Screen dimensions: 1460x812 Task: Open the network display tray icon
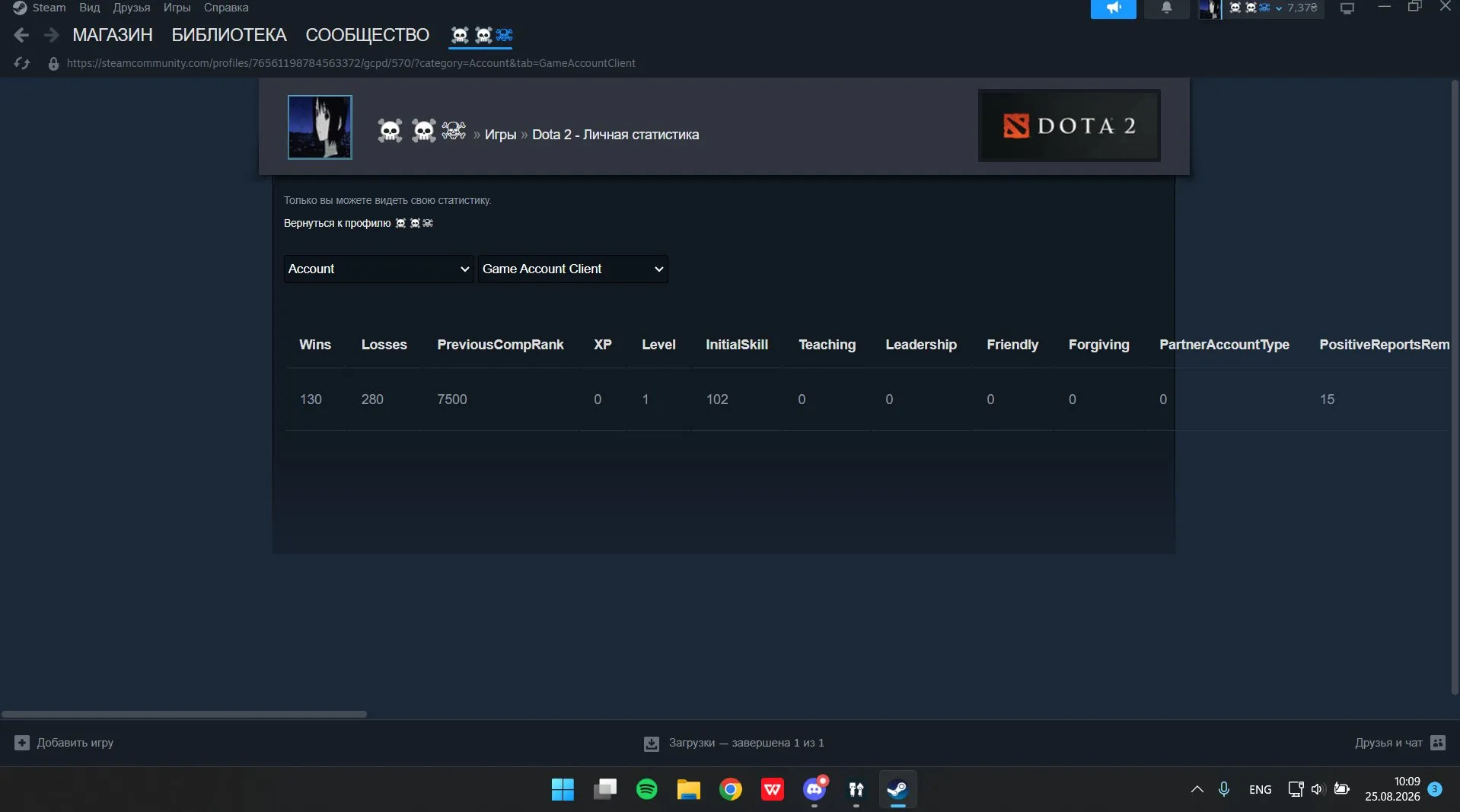tap(1296, 789)
